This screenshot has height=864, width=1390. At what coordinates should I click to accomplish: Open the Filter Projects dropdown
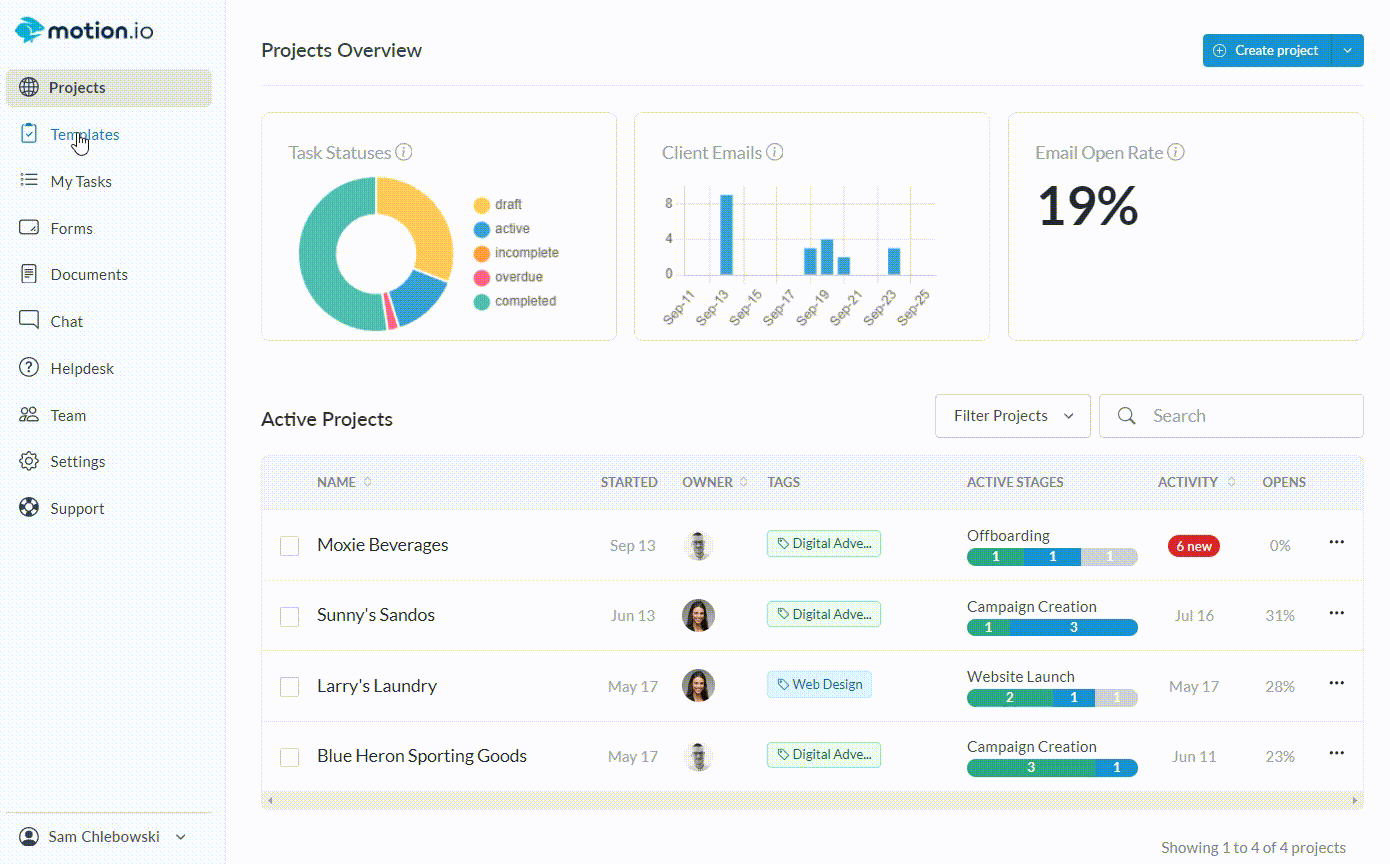point(1012,416)
